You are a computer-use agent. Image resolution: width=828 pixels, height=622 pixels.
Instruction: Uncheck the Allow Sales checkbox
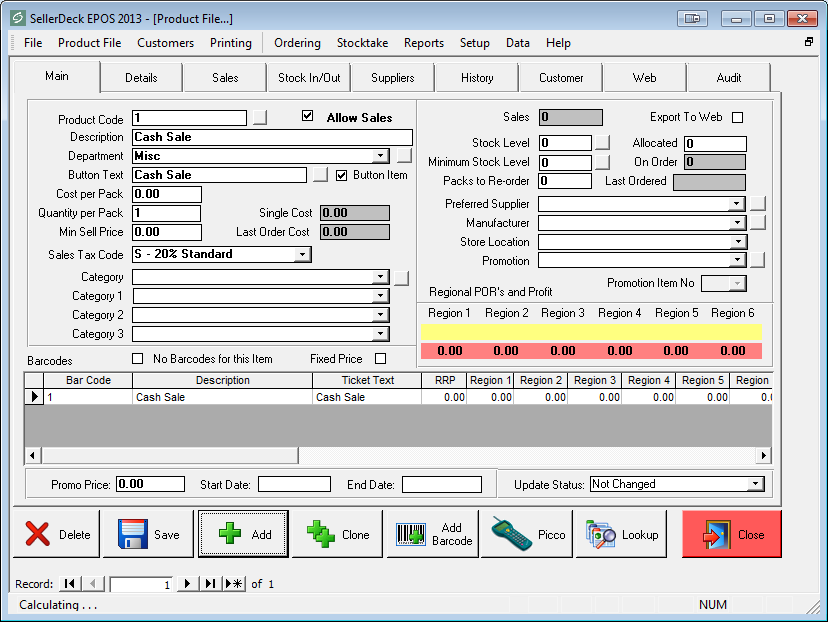[x=308, y=117]
